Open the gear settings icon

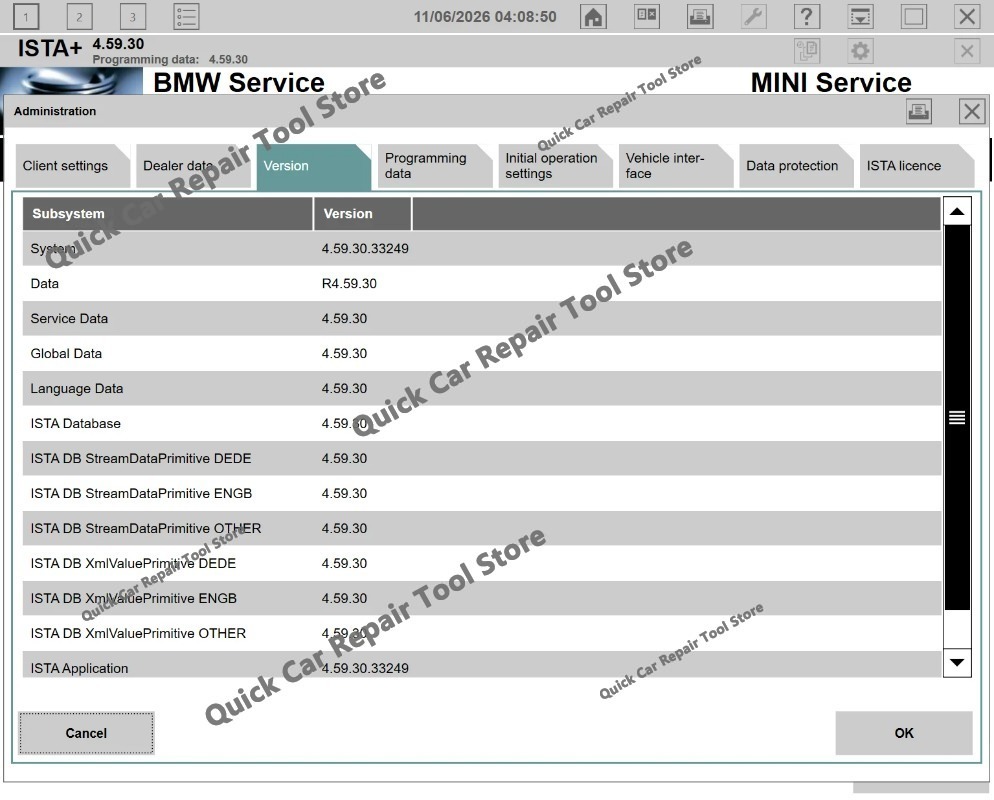click(860, 51)
